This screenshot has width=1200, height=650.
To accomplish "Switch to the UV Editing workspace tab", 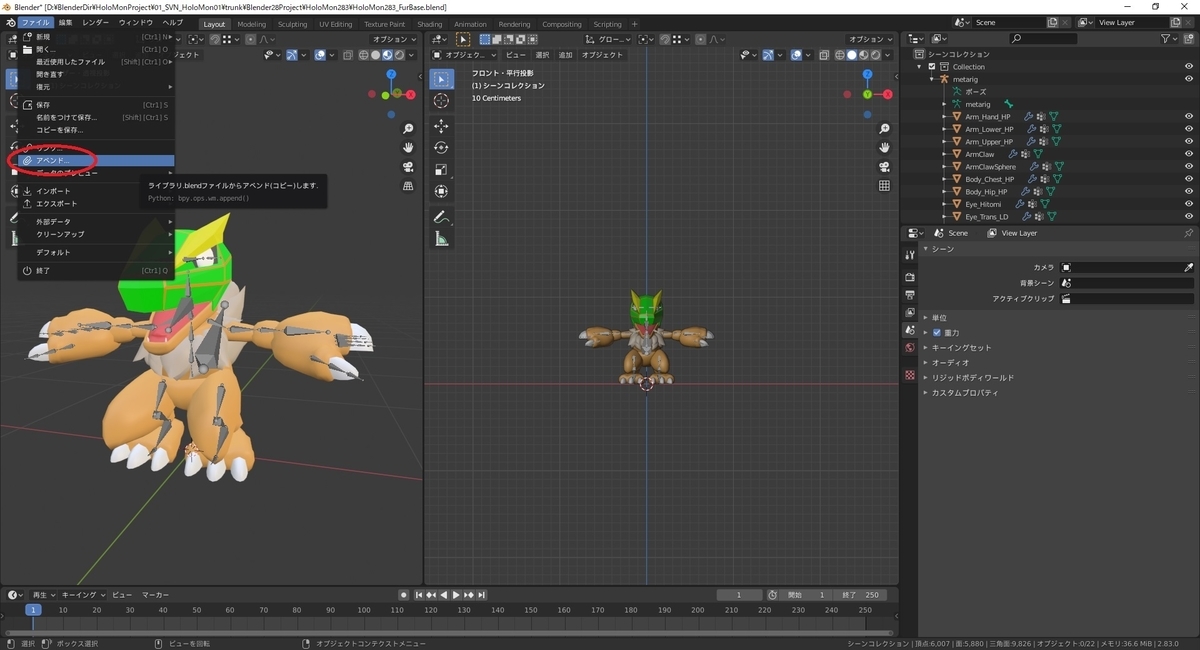I will tap(336, 24).
